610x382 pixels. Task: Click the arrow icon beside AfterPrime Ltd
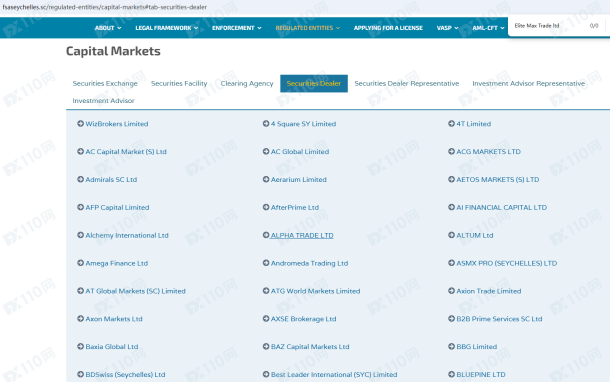point(266,207)
